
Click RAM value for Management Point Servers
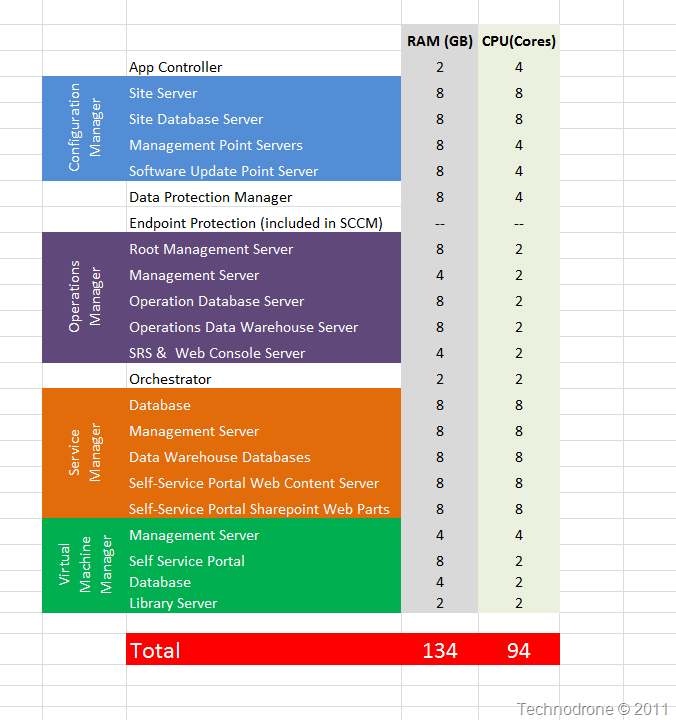point(440,142)
